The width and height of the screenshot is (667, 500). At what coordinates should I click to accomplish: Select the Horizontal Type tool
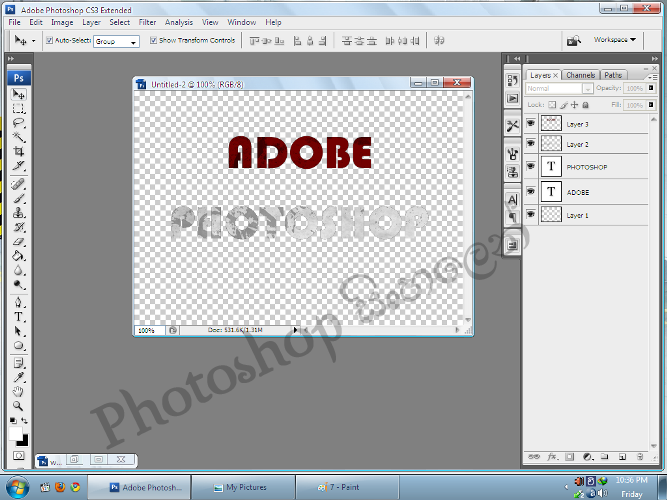click(19, 317)
